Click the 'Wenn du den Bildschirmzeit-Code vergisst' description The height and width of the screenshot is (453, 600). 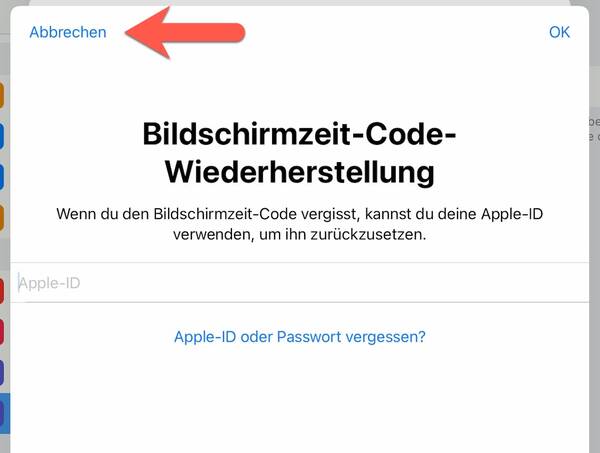(299, 224)
